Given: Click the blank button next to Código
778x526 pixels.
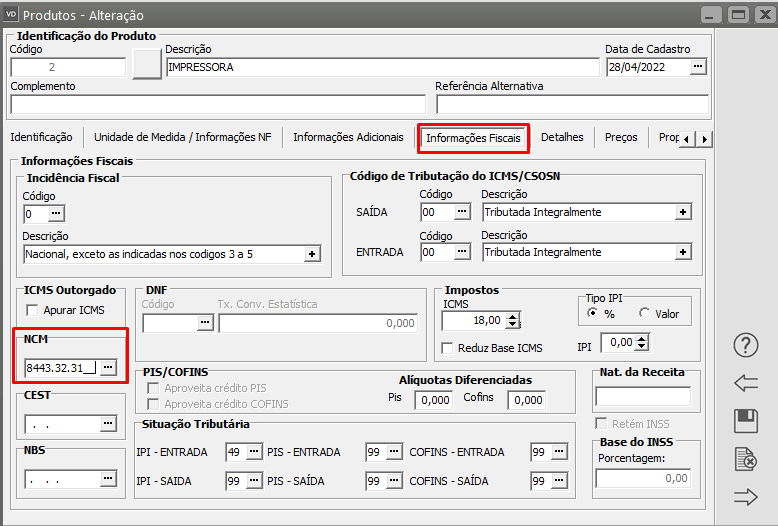Looking at the screenshot, I should [147, 64].
